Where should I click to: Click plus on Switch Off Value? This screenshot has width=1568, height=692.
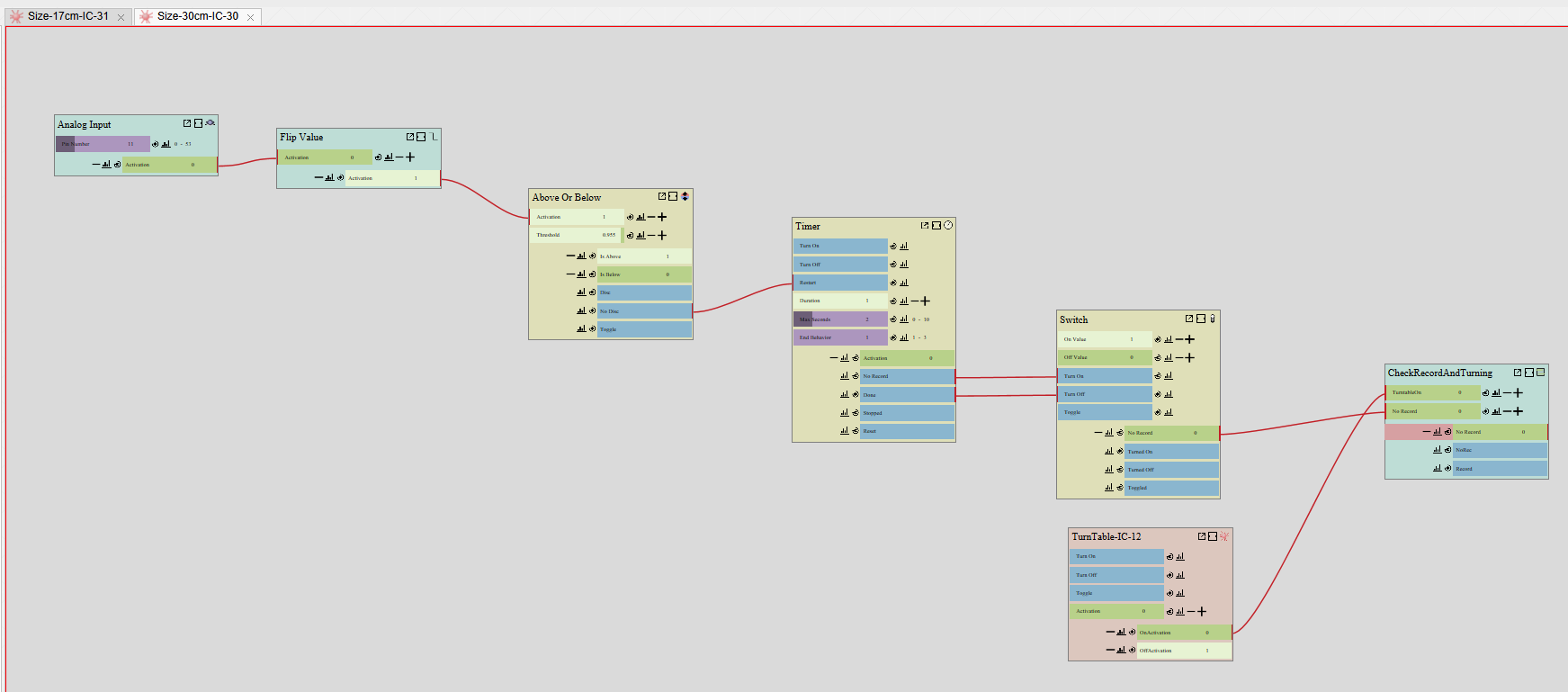click(x=1189, y=357)
